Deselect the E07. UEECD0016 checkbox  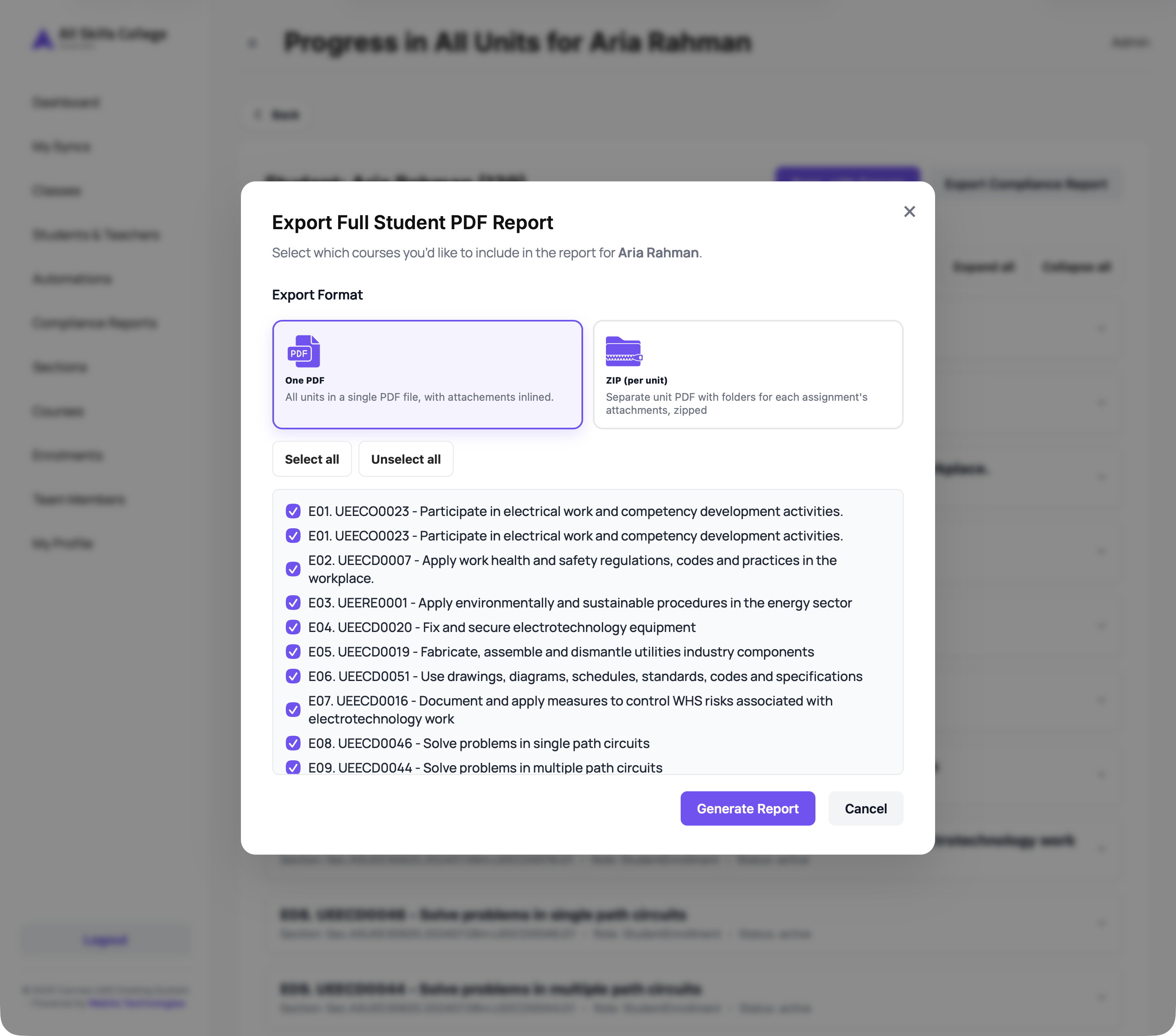click(x=293, y=710)
